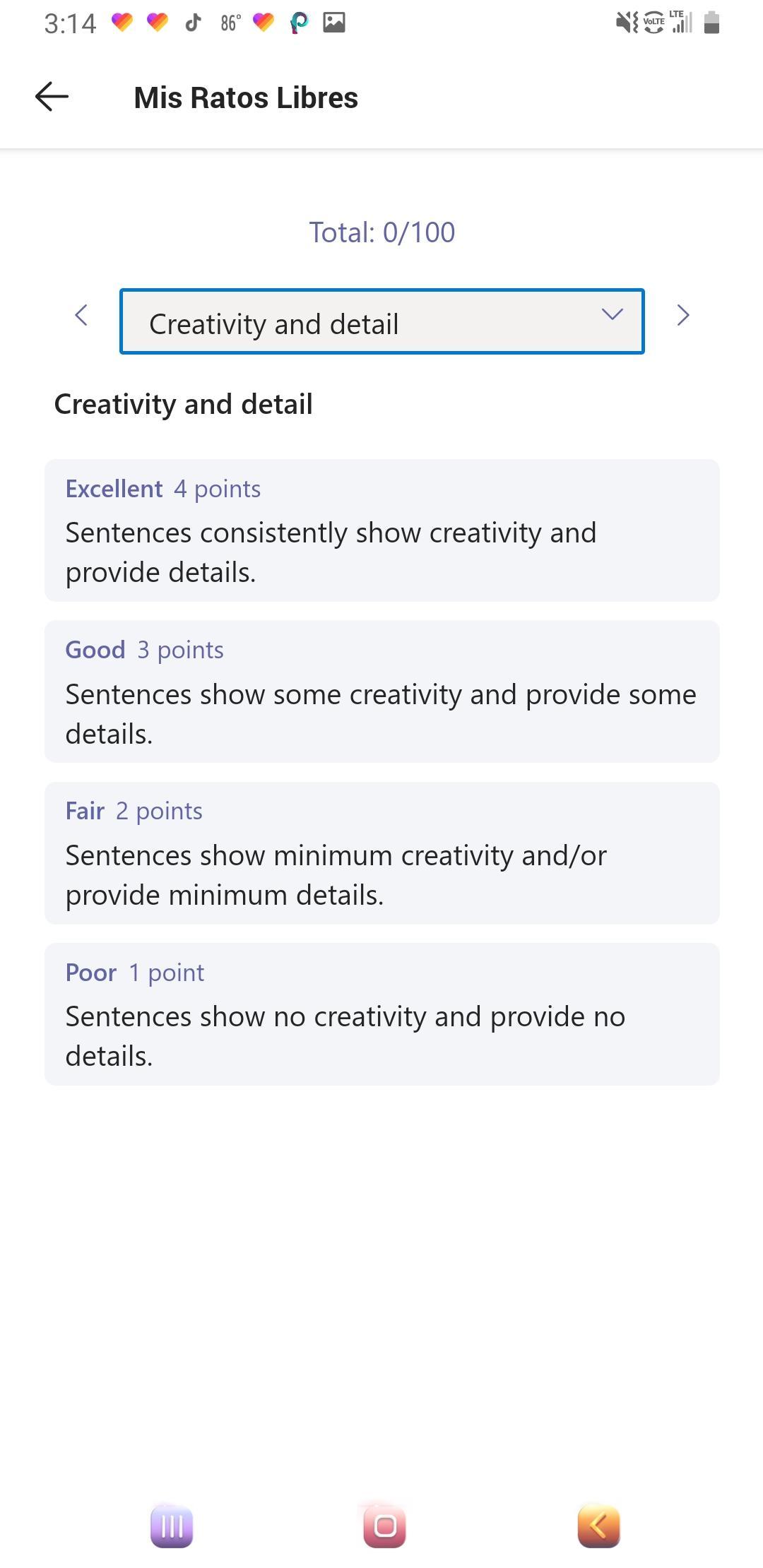
Task: Tap the first heart notification icon
Action: 122,23
